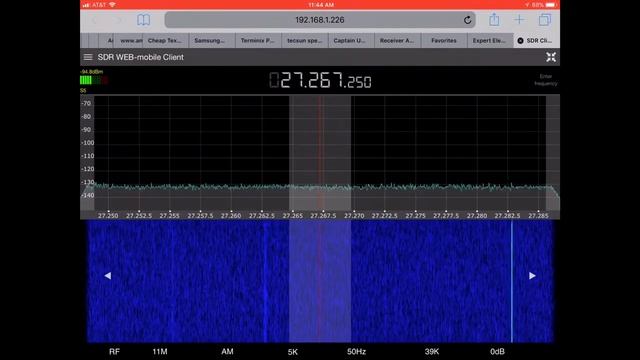This screenshot has width=640, height=360.
Task: Switch to the Receiver A... tab
Action: click(x=397, y=40)
